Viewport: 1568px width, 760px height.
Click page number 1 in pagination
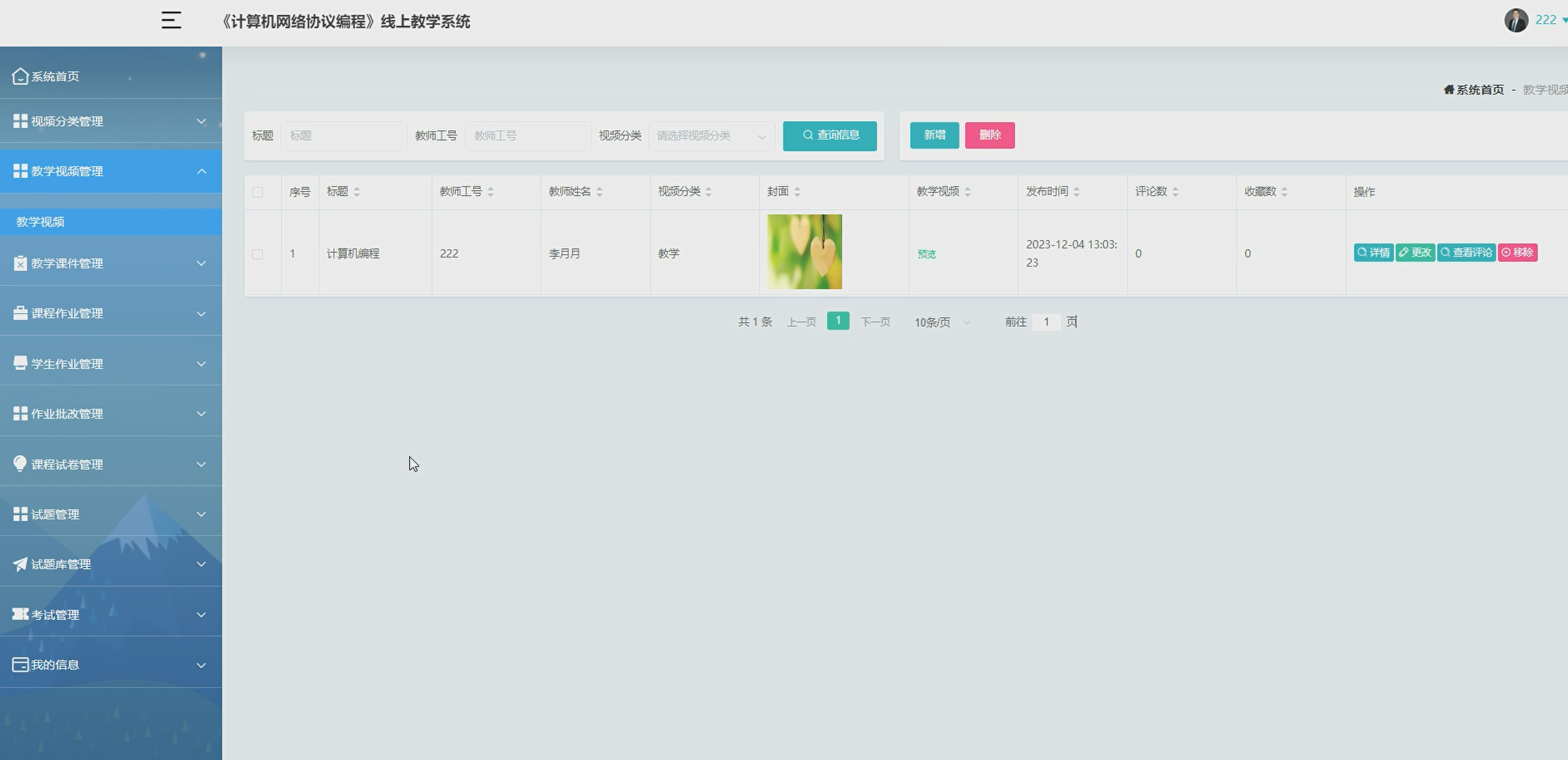tap(838, 321)
